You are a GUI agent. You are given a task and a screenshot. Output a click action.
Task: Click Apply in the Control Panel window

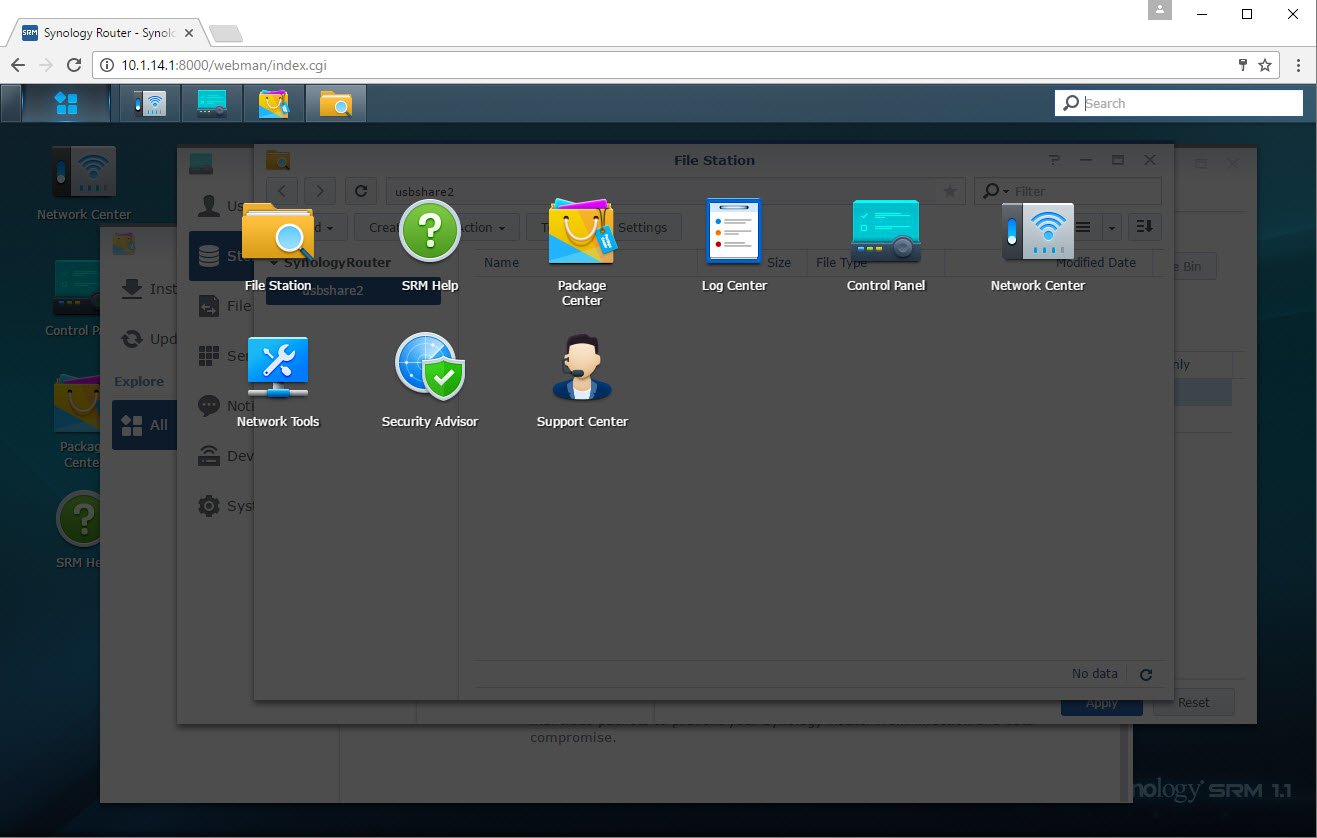pyautogui.click(x=1102, y=703)
